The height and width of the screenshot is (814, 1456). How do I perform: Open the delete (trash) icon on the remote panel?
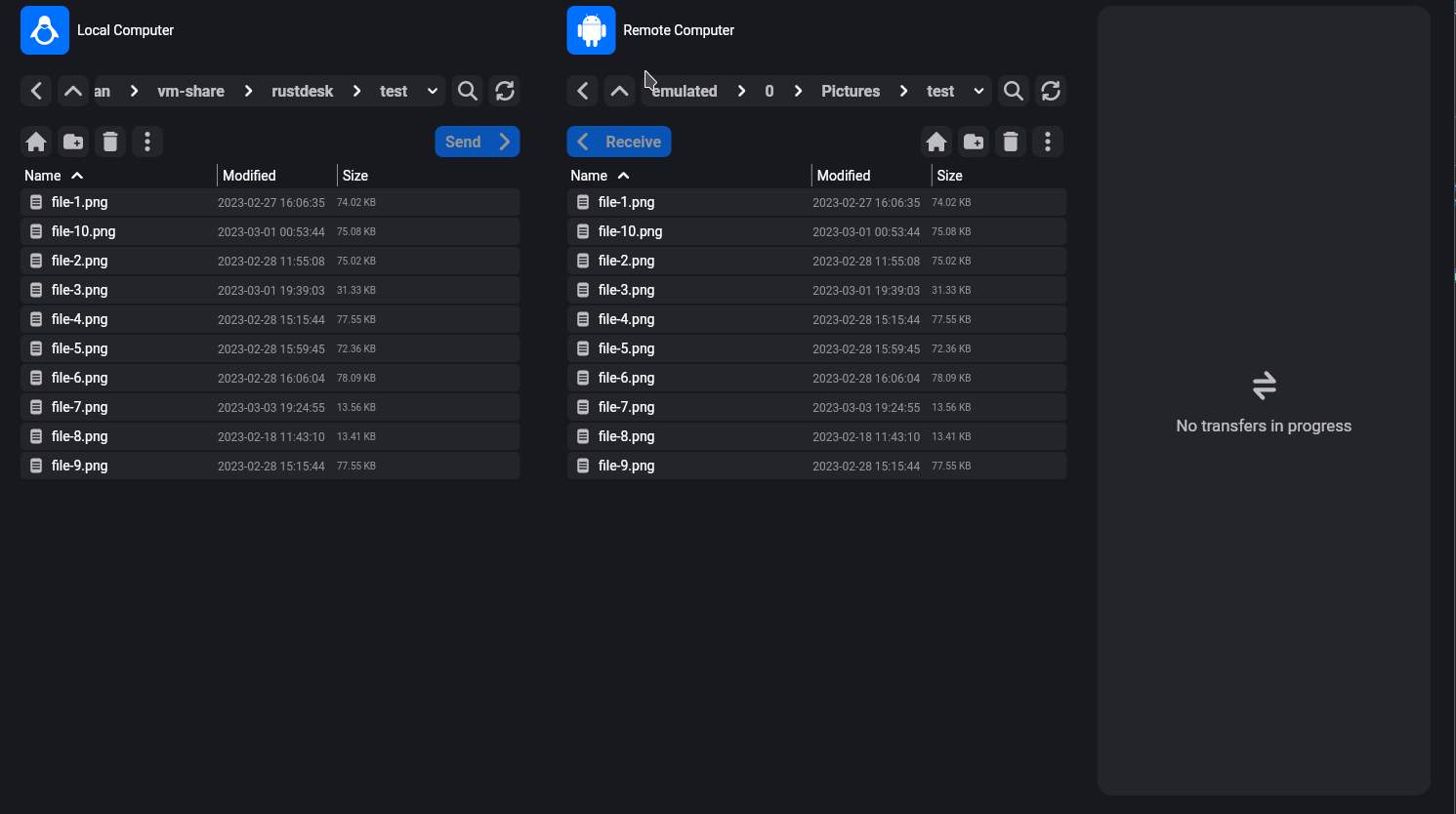click(x=1011, y=142)
